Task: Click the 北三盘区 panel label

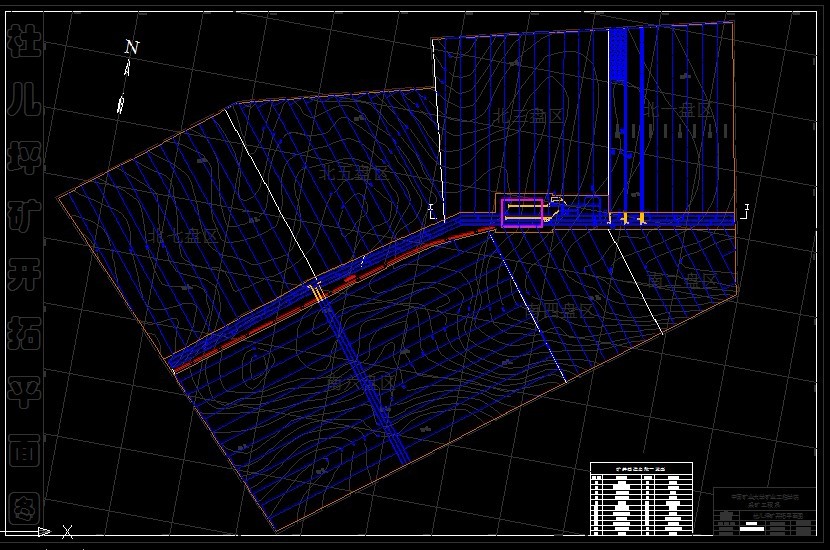Action: coord(528,116)
